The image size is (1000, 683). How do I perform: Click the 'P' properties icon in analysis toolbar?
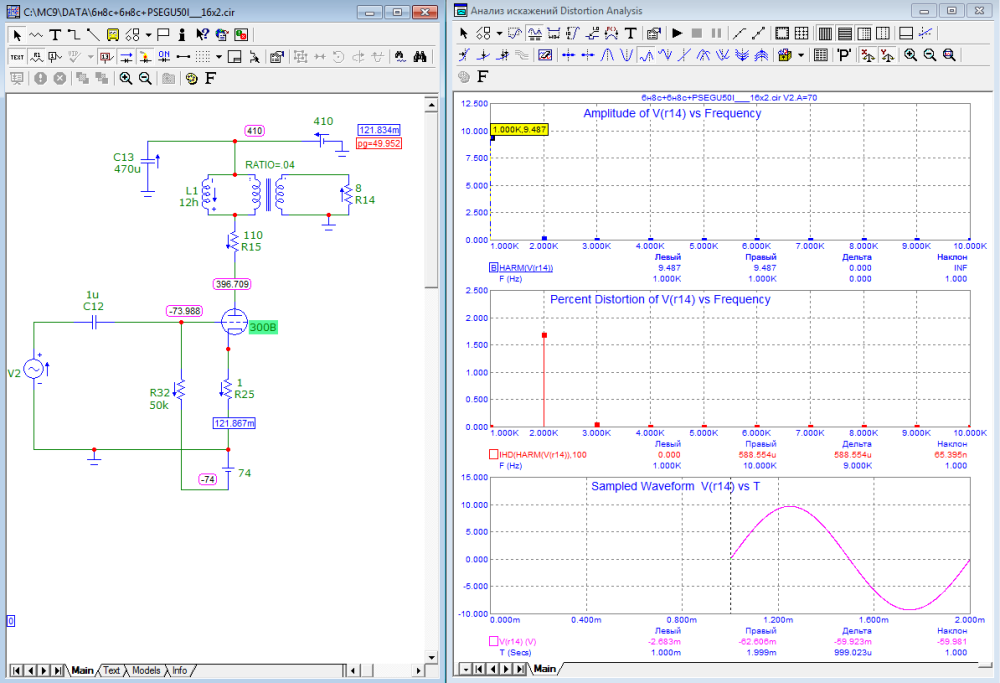845,56
